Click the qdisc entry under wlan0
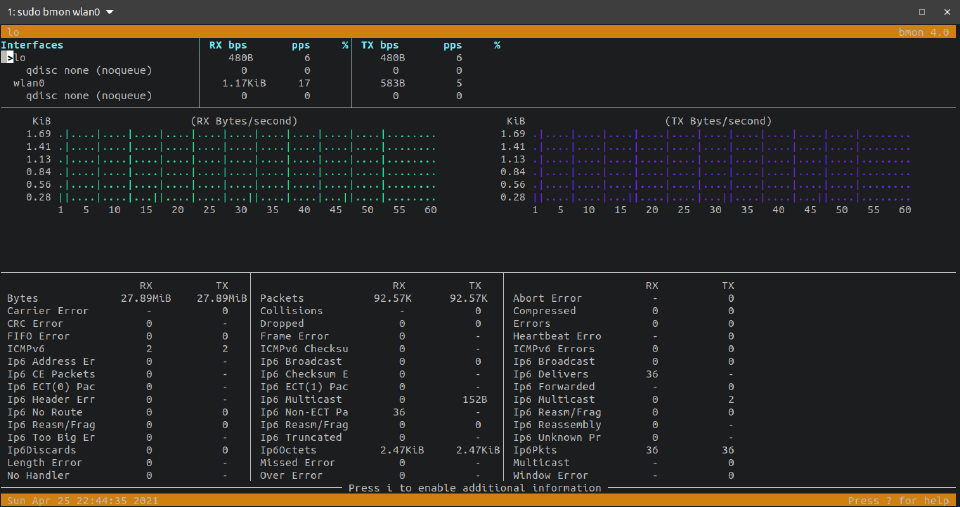The width and height of the screenshot is (960, 507). [x=89, y=97]
